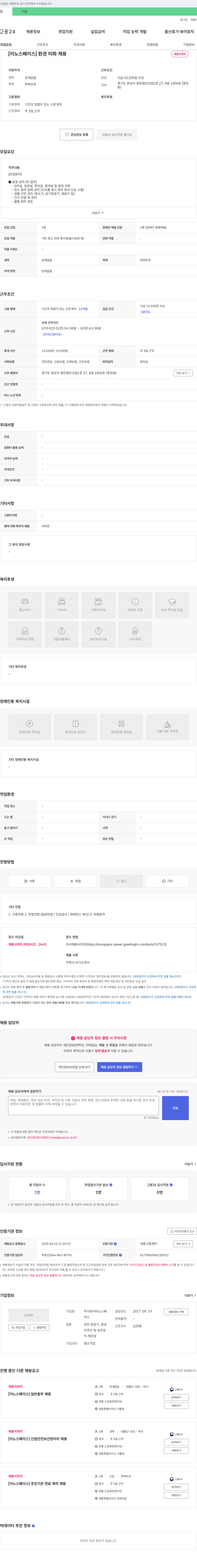Click the 열람제한 button
Viewport: 197px width, 1568px height.
coord(40,1327)
